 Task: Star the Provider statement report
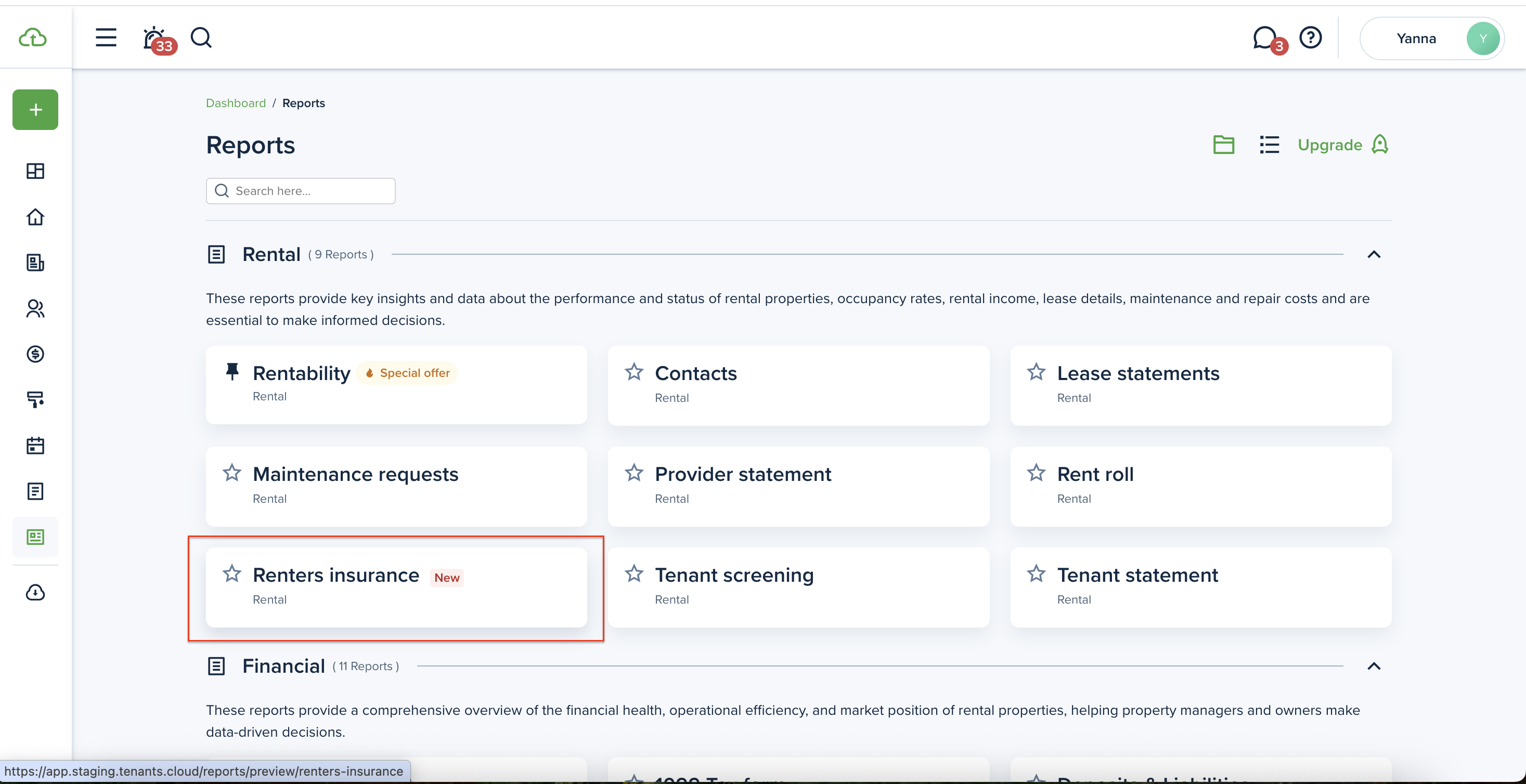(634, 473)
